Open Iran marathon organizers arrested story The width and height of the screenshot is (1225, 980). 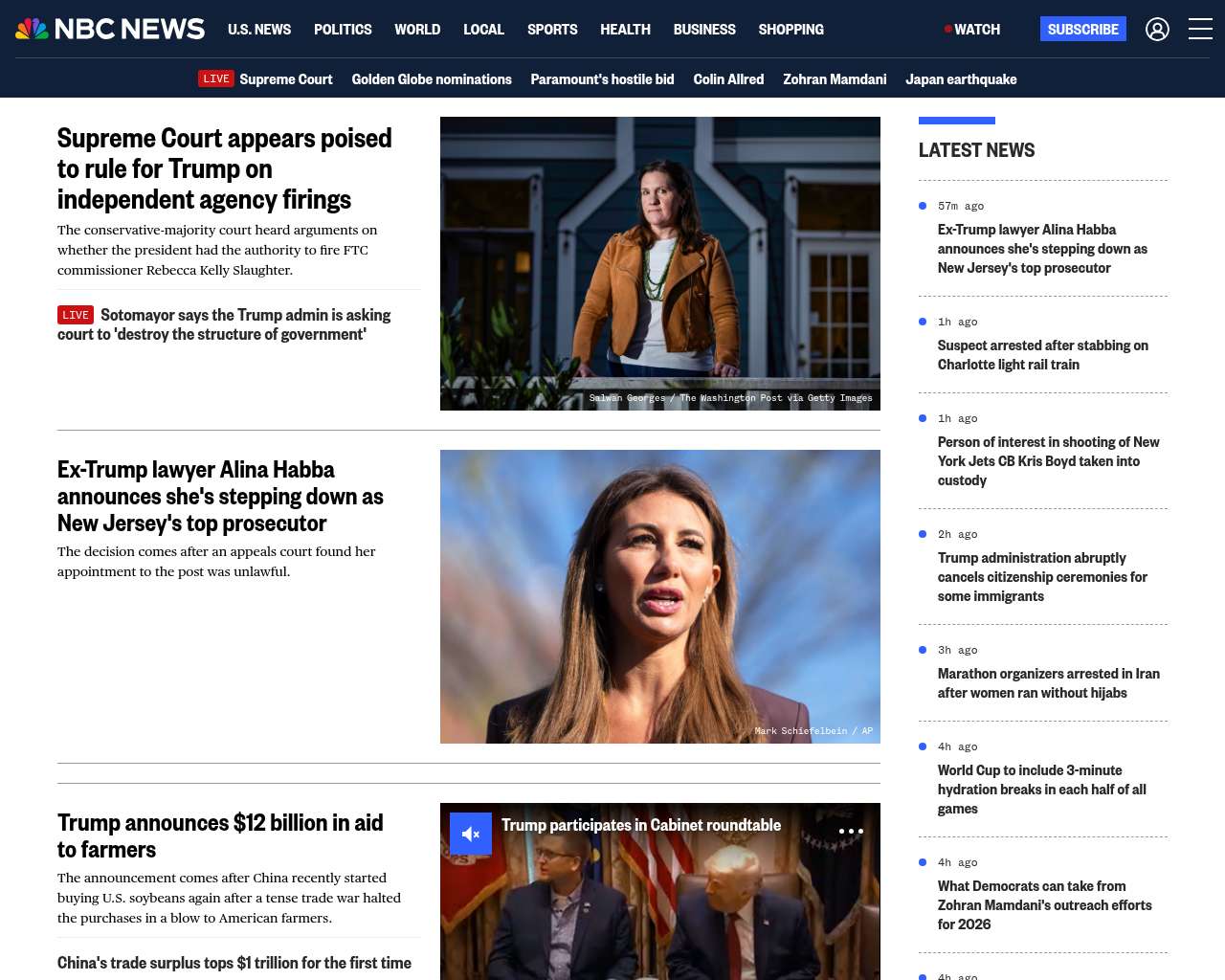tap(1049, 683)
